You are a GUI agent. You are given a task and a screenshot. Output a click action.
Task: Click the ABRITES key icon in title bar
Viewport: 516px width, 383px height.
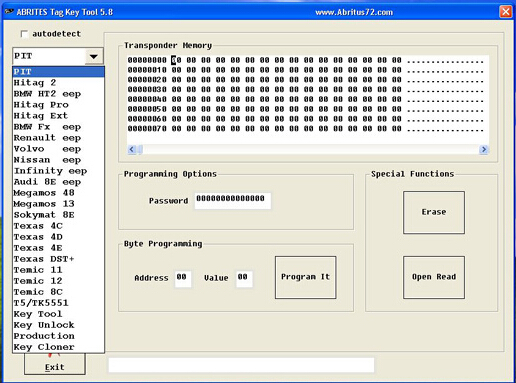(9, 12)
